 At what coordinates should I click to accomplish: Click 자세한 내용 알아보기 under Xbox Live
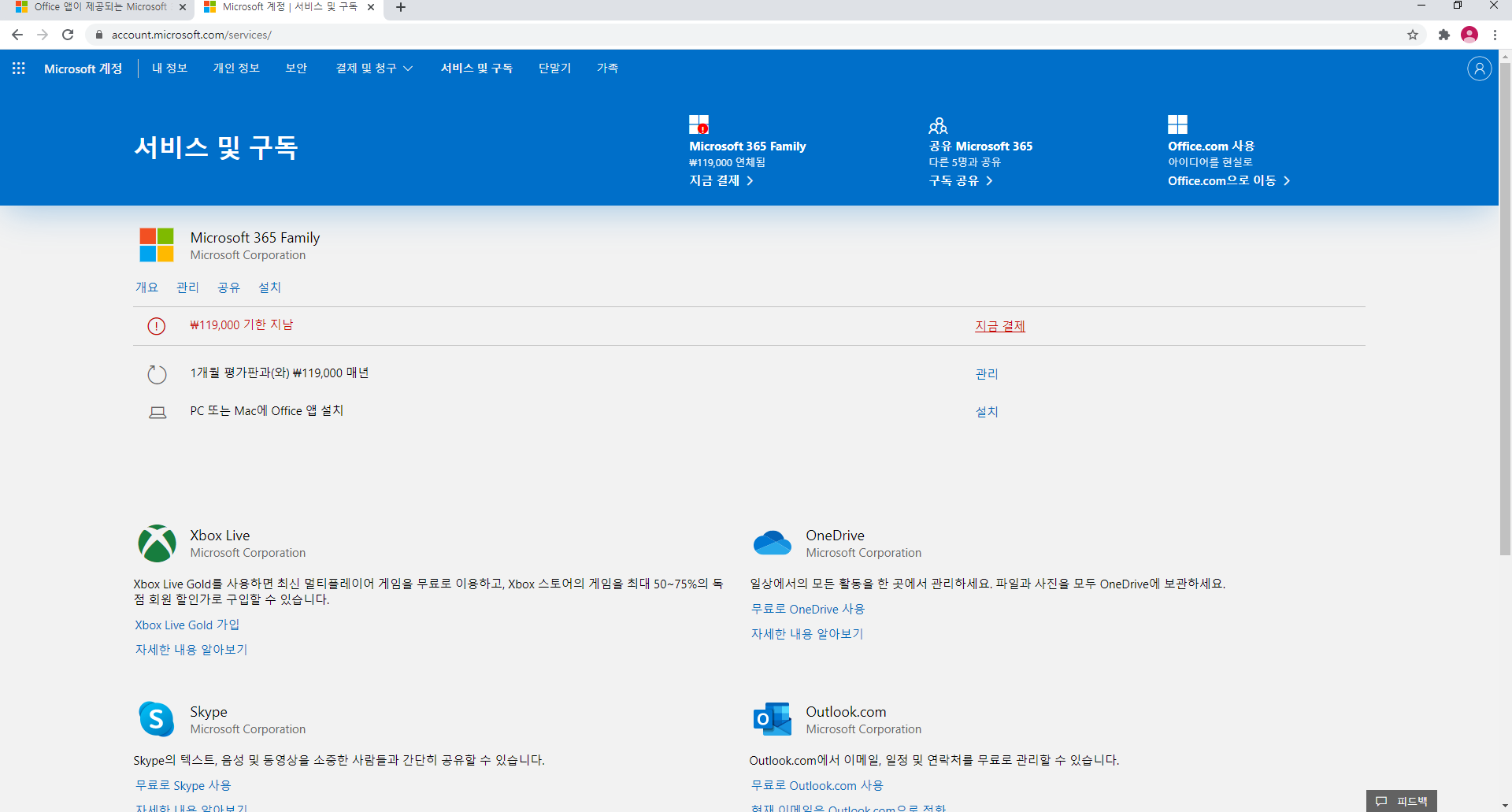click(191, 650)
